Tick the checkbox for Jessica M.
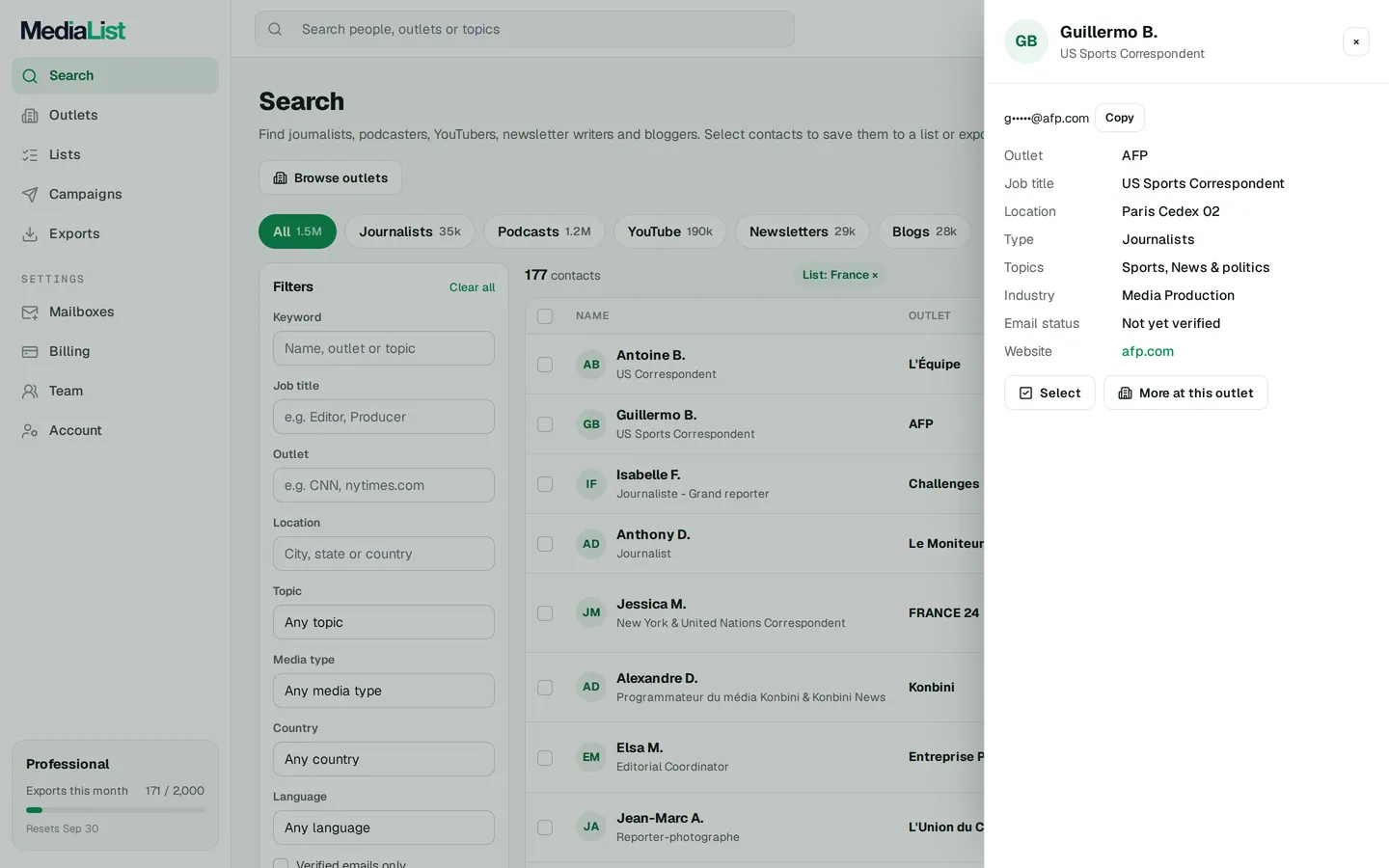This screenshot has width=1389, height=868. [x=545, y=613]
